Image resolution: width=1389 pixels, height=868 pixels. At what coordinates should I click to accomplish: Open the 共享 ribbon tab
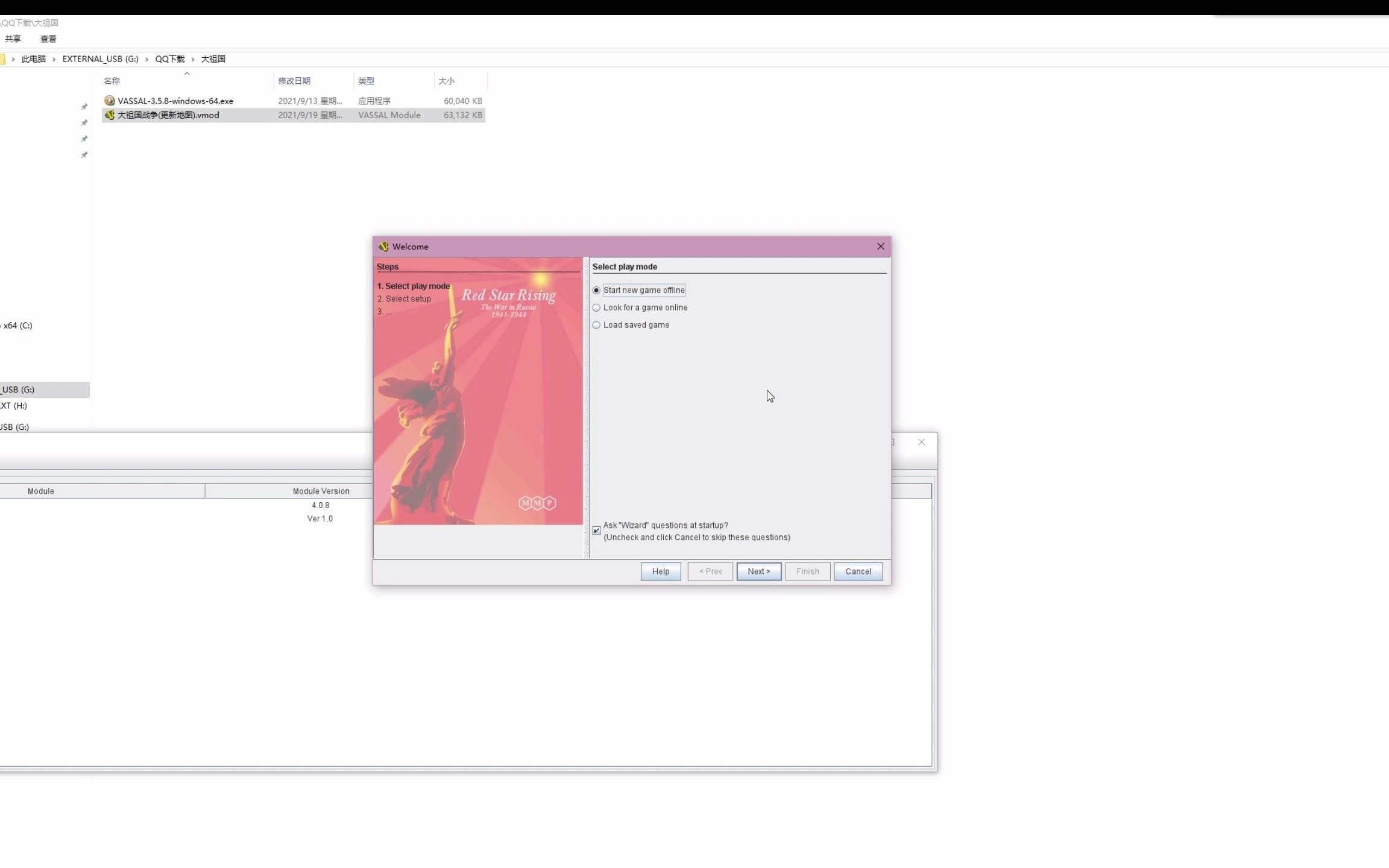click(13, 39)
